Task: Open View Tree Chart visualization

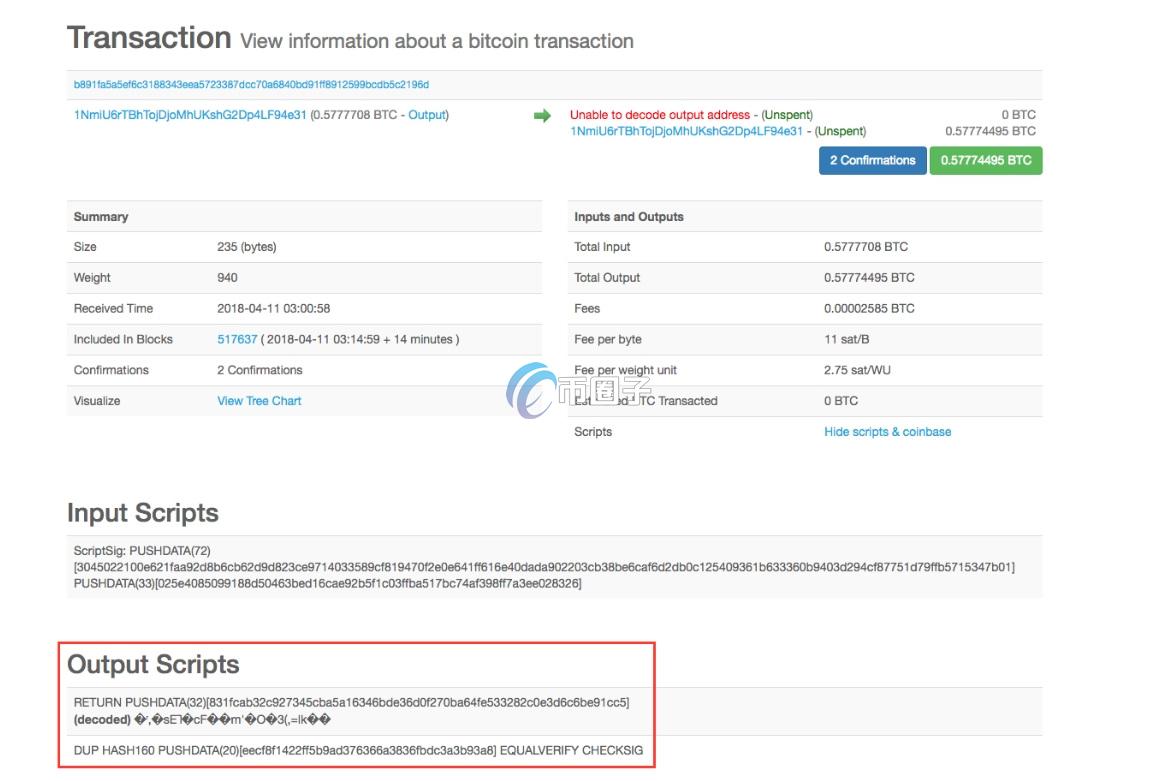Action: click(x=259, y=401)
